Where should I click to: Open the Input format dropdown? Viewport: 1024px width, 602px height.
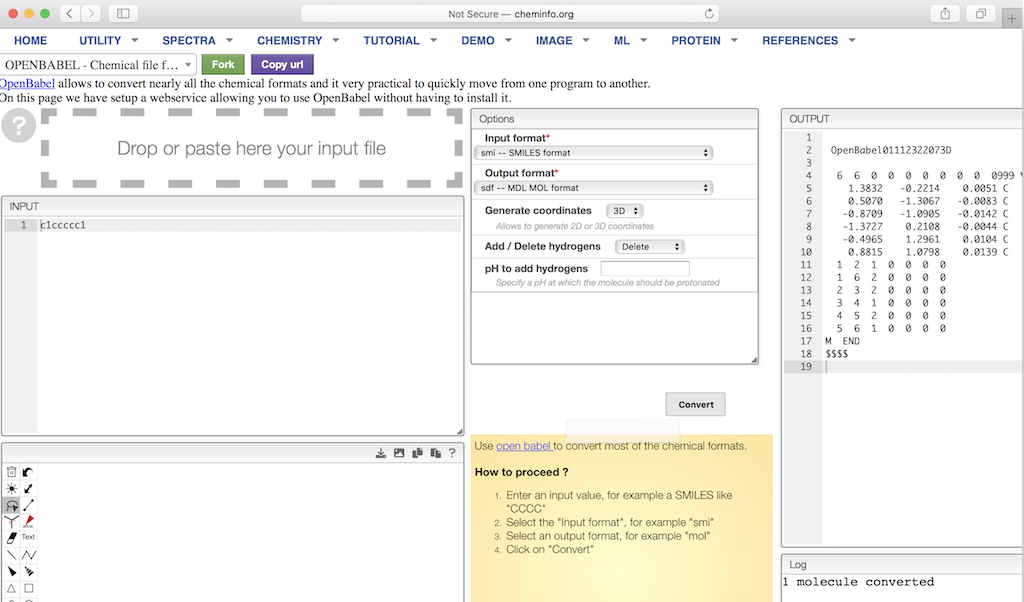tap(592, 153)
